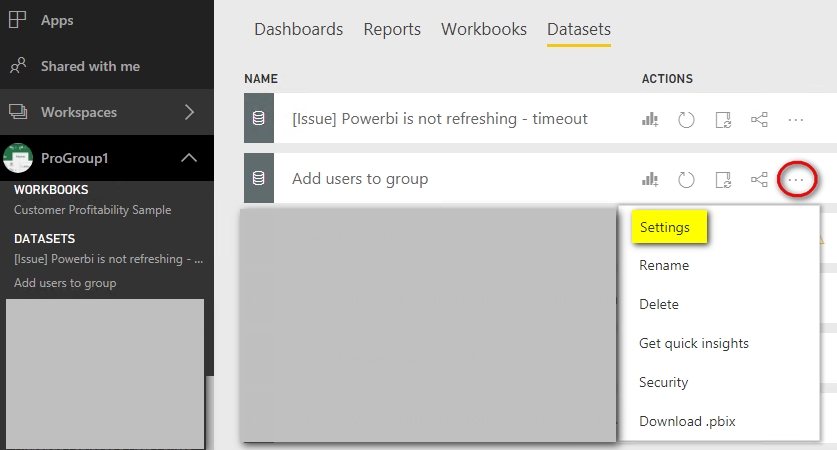The image size is (837, 450).
Task: Click the circled ellipsis for Add users to group
Action: 796,180
